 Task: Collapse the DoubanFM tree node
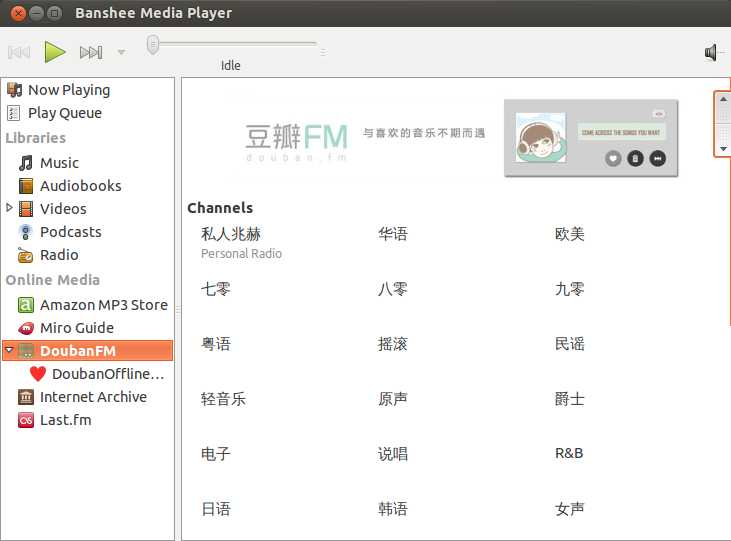(9, 349)
